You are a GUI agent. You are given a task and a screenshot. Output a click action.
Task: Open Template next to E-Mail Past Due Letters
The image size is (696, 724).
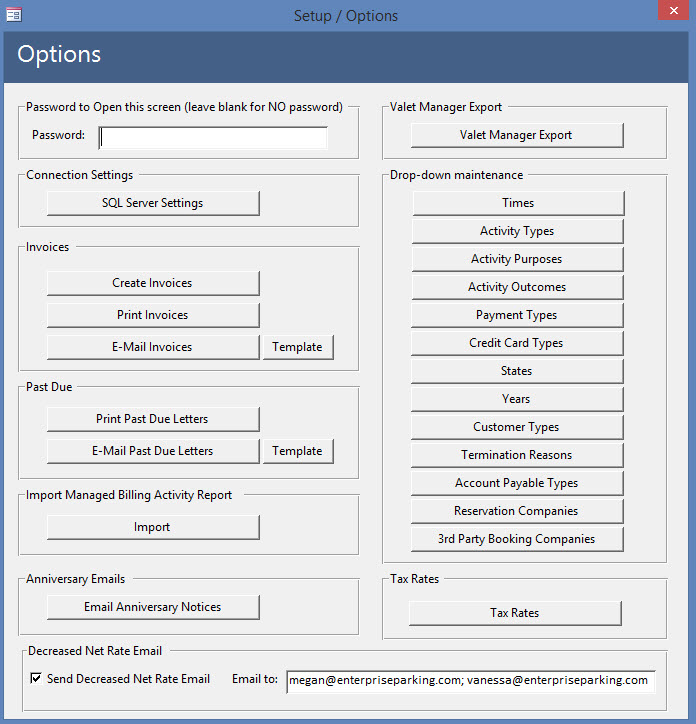pos(298,451)
